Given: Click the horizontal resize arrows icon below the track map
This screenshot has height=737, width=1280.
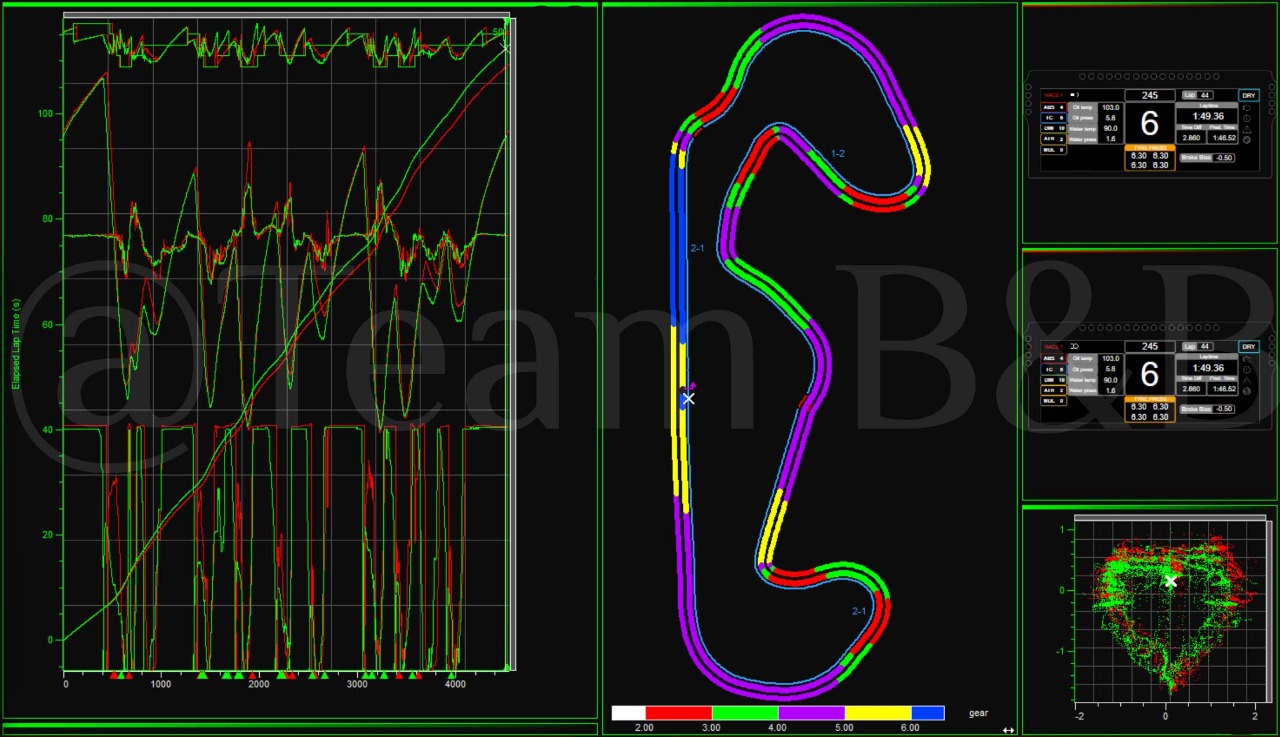Looking at the screenshot, I should [1008, 730].
